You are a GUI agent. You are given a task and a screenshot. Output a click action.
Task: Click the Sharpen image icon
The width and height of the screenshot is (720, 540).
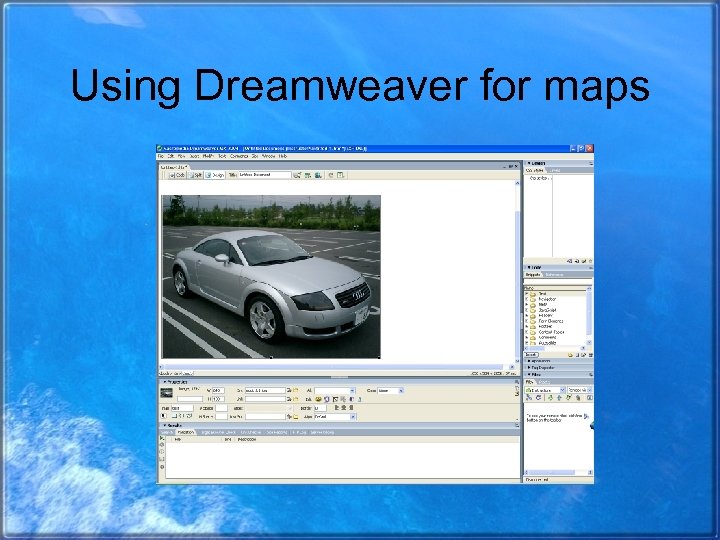[360, 399]
